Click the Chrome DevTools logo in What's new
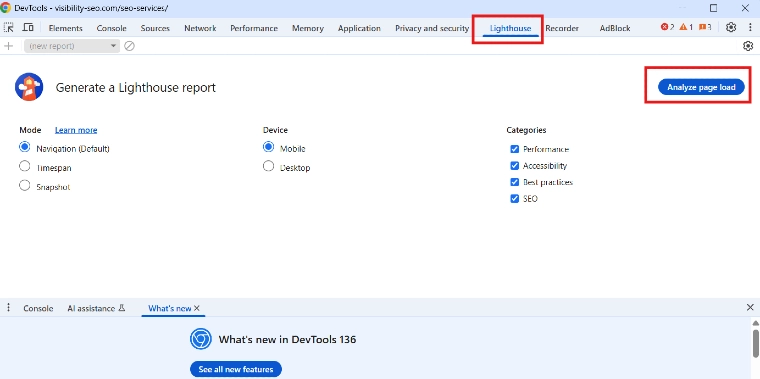The height and width of the screenshot is (379, 760). 201,339
